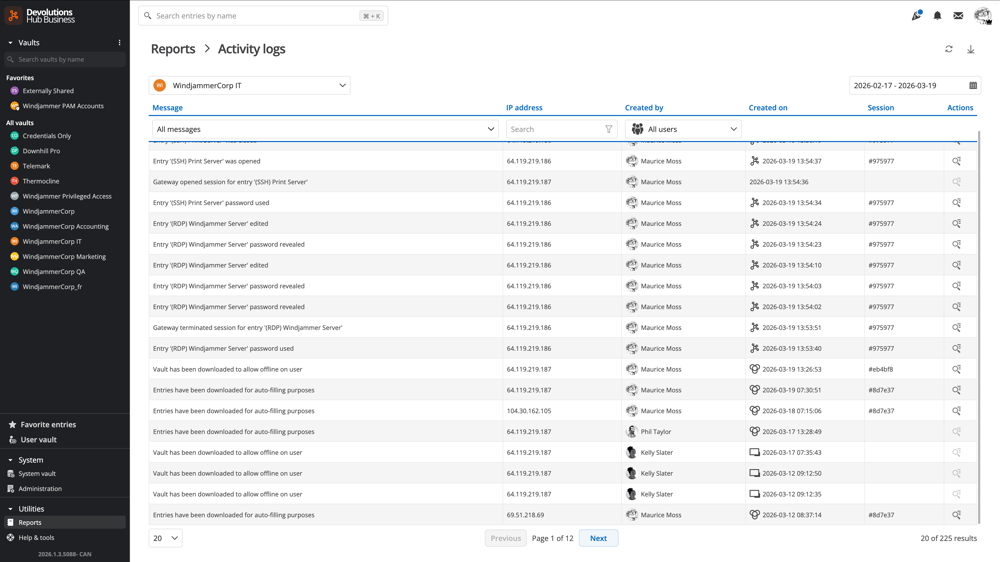Go to the Next page
This screenshot has height=562, width=1000.
[598, 538]
